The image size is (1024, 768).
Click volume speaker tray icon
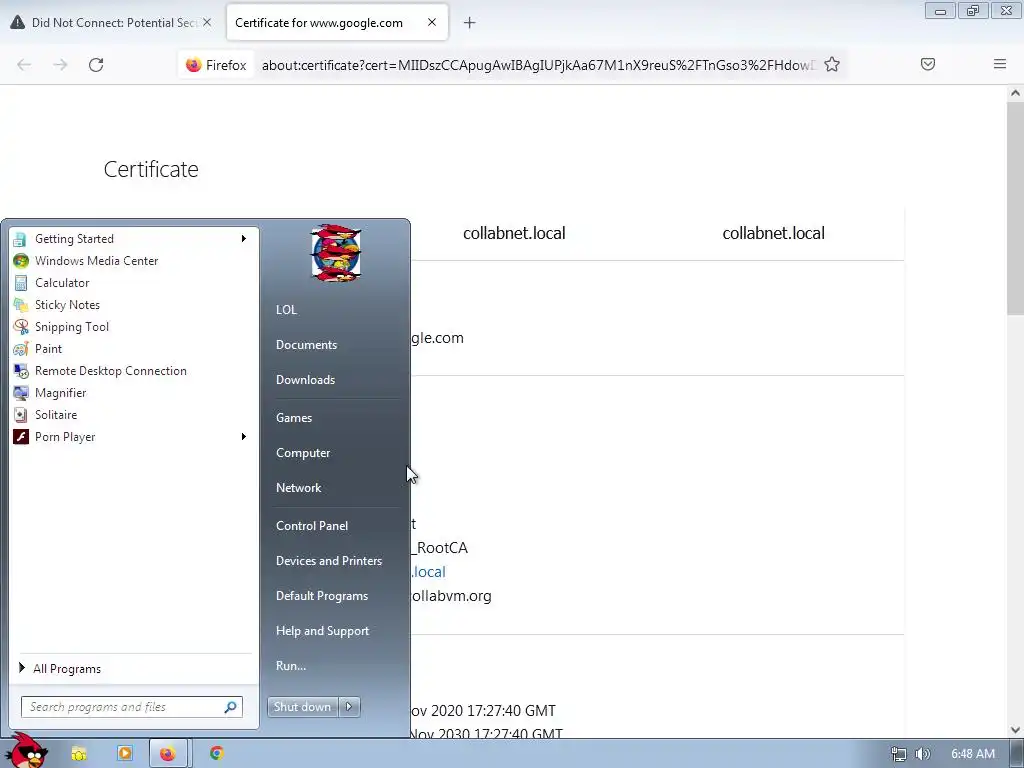coord(922,754)
